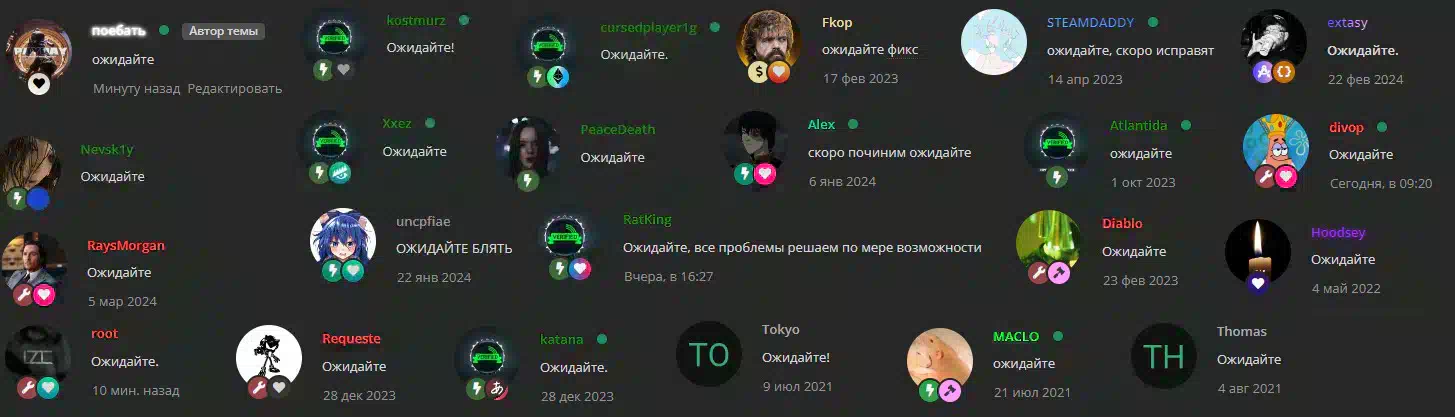This screenshot has height=417, width=1455.
Task: Click the lightning badge under PeaceDeath's avatar
Action: click(x=528, y=181)
